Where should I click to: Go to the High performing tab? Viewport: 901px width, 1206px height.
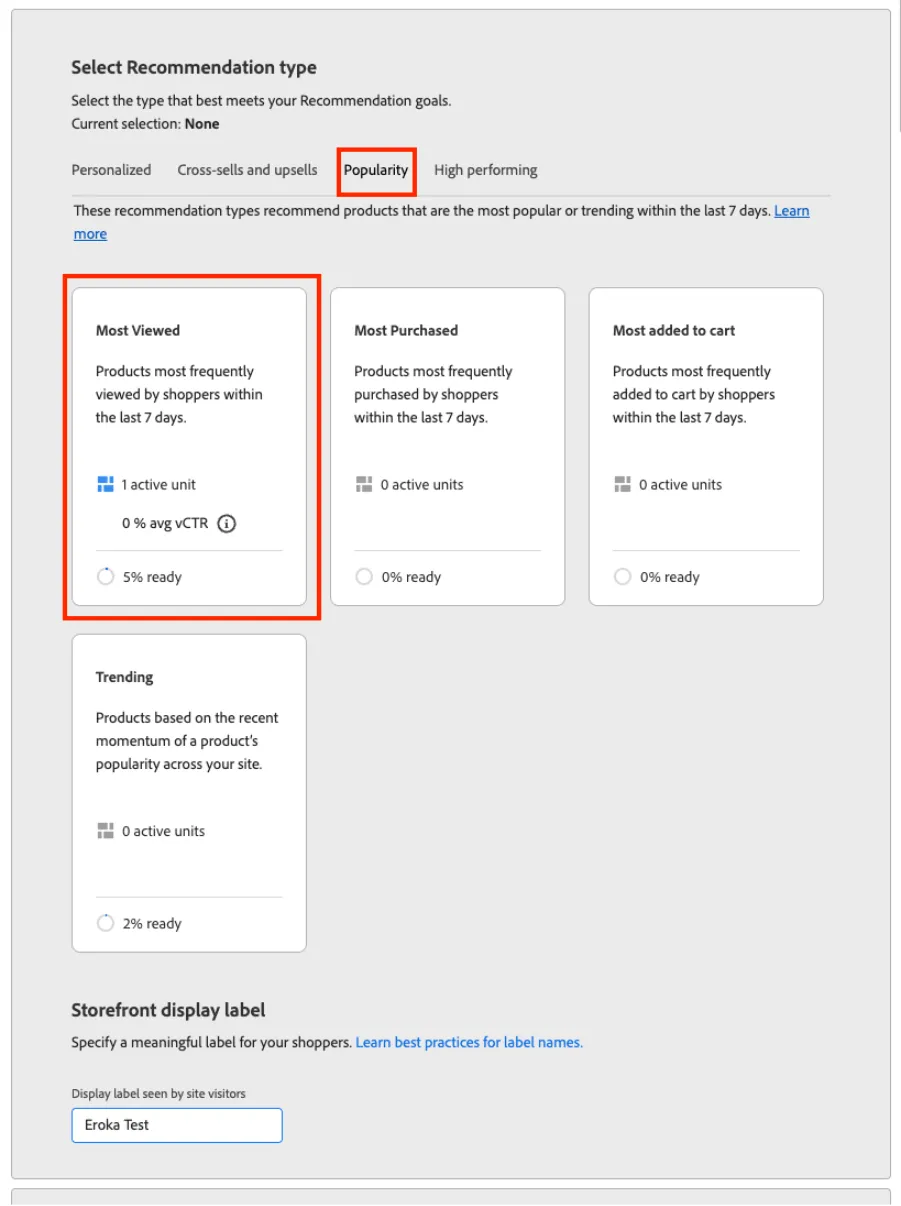pos(486,170)
